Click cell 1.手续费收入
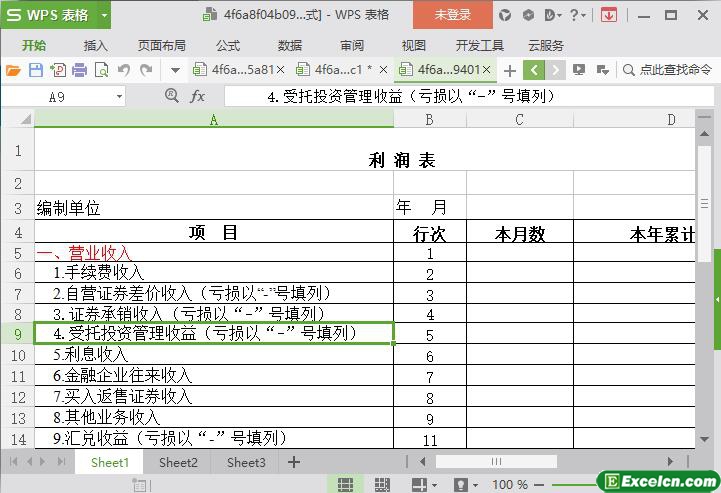Screen dimensions: 721x493 pyautogui.click(x=214, y=272)
